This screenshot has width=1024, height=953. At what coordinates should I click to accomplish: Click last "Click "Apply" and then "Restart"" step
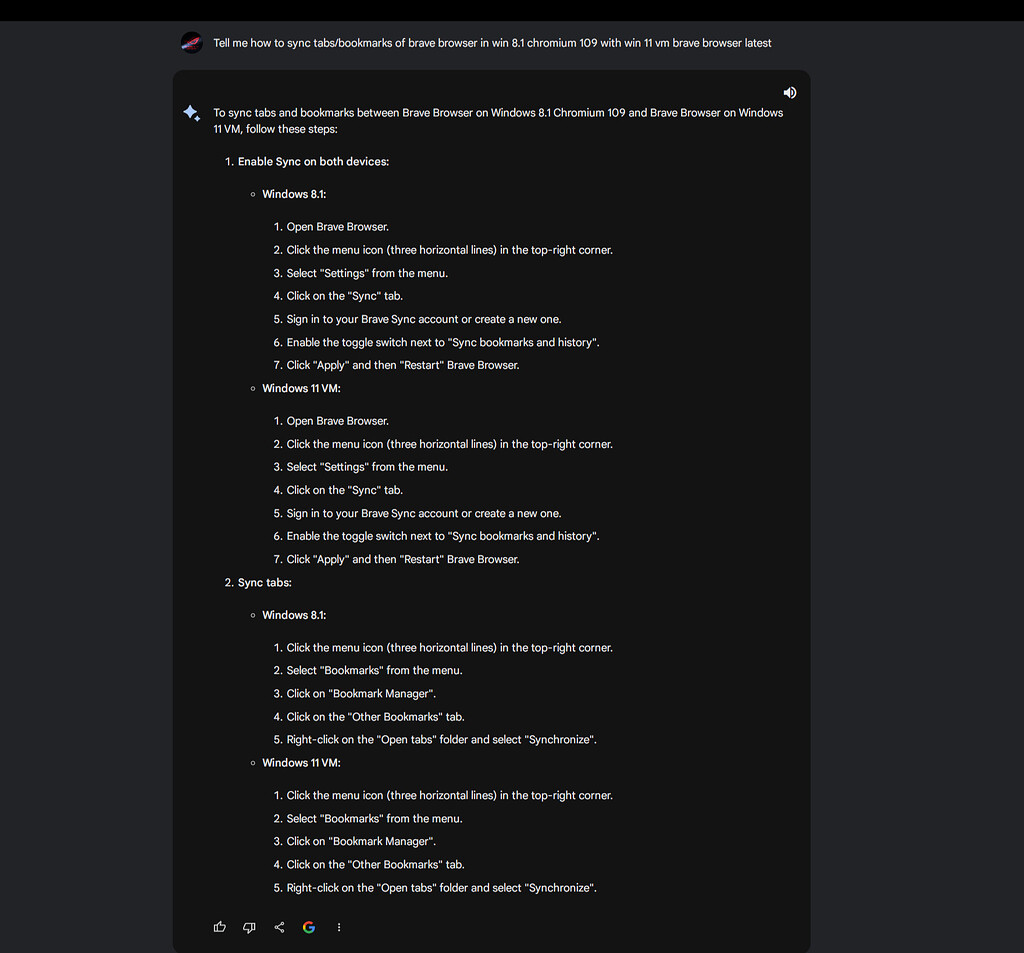(x=403, y=559)
